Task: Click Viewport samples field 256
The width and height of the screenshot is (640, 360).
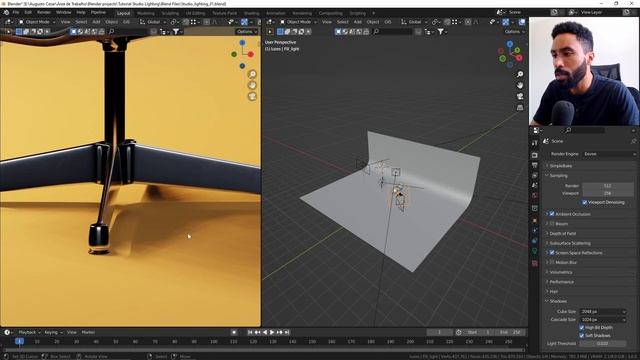Action: [x=608, y=193]
